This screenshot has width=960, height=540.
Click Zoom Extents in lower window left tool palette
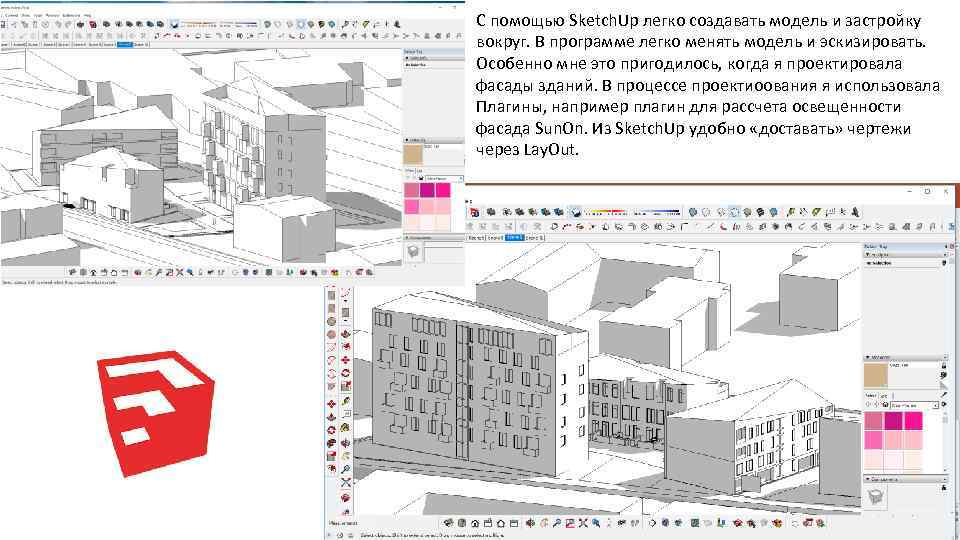345,483
